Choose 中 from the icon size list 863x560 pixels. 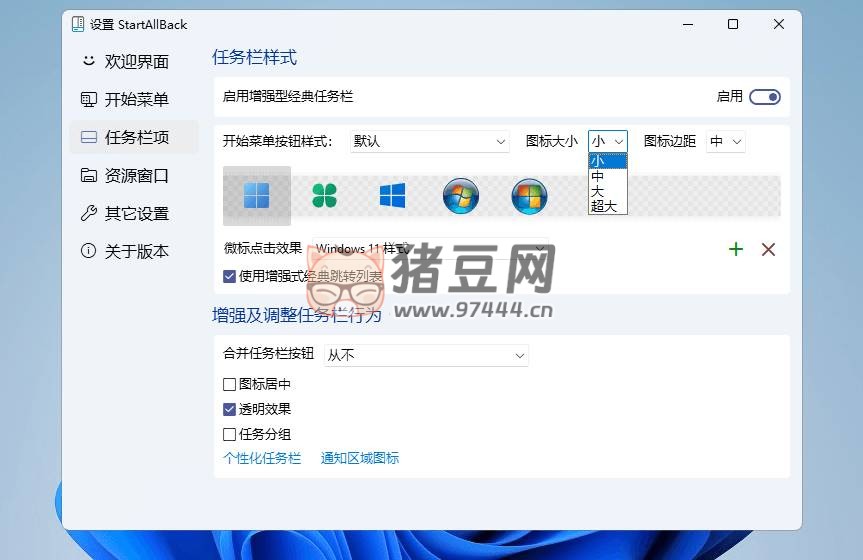pos(598,176)
